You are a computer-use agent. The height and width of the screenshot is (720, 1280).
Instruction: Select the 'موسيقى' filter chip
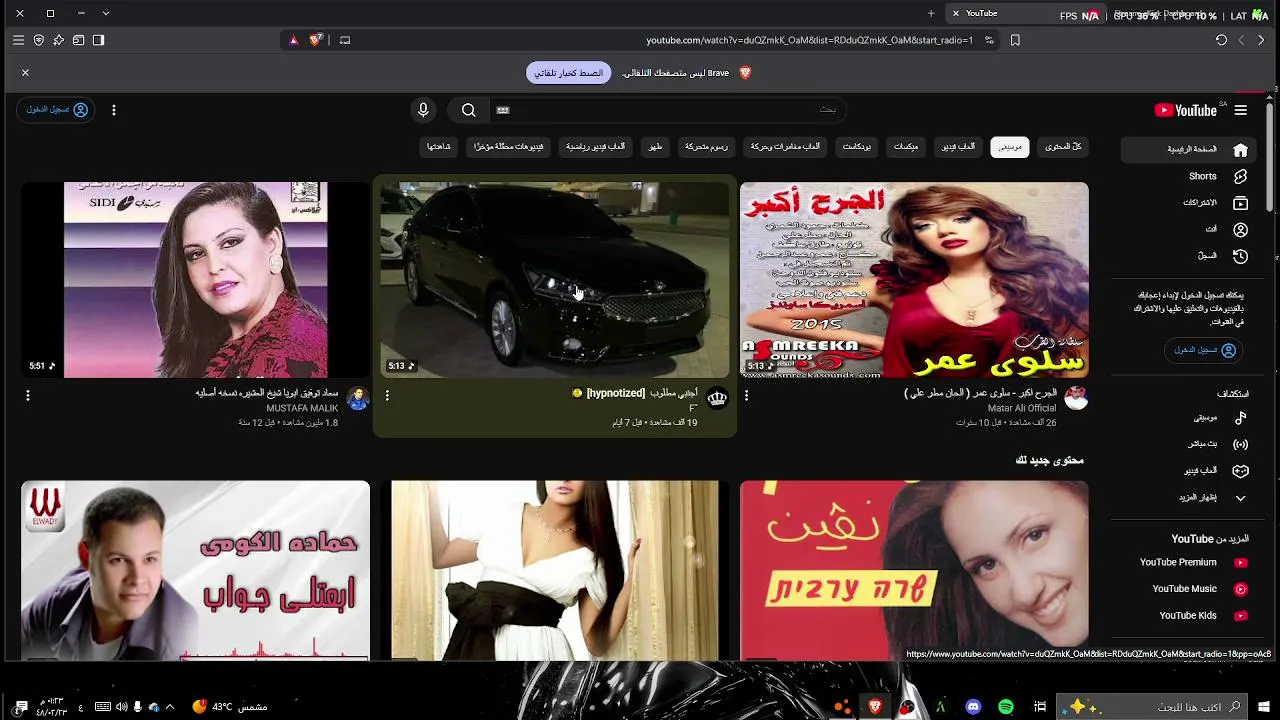click(x=1010, y=147)
